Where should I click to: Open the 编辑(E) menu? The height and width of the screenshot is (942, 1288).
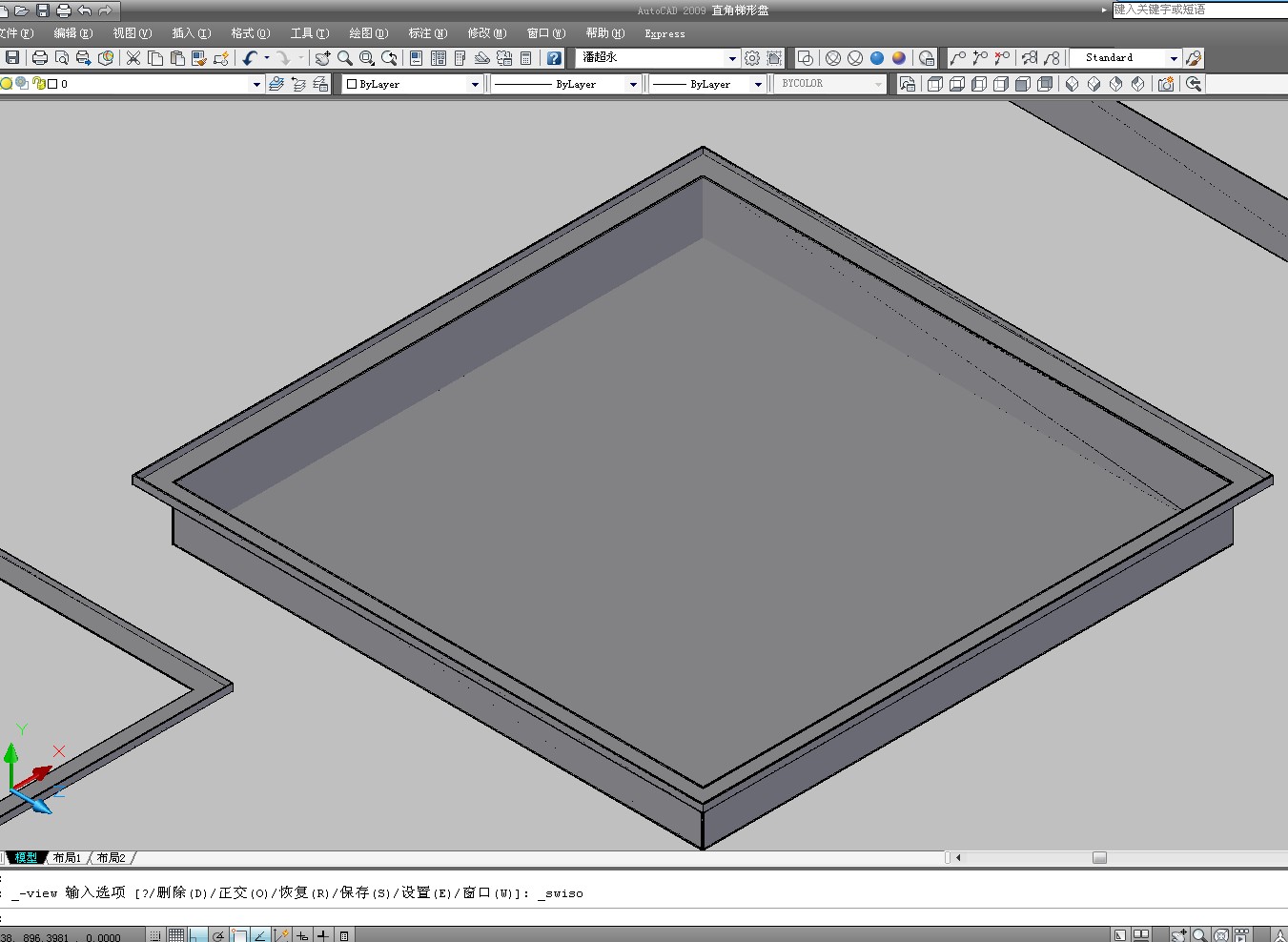coord(73,33)
